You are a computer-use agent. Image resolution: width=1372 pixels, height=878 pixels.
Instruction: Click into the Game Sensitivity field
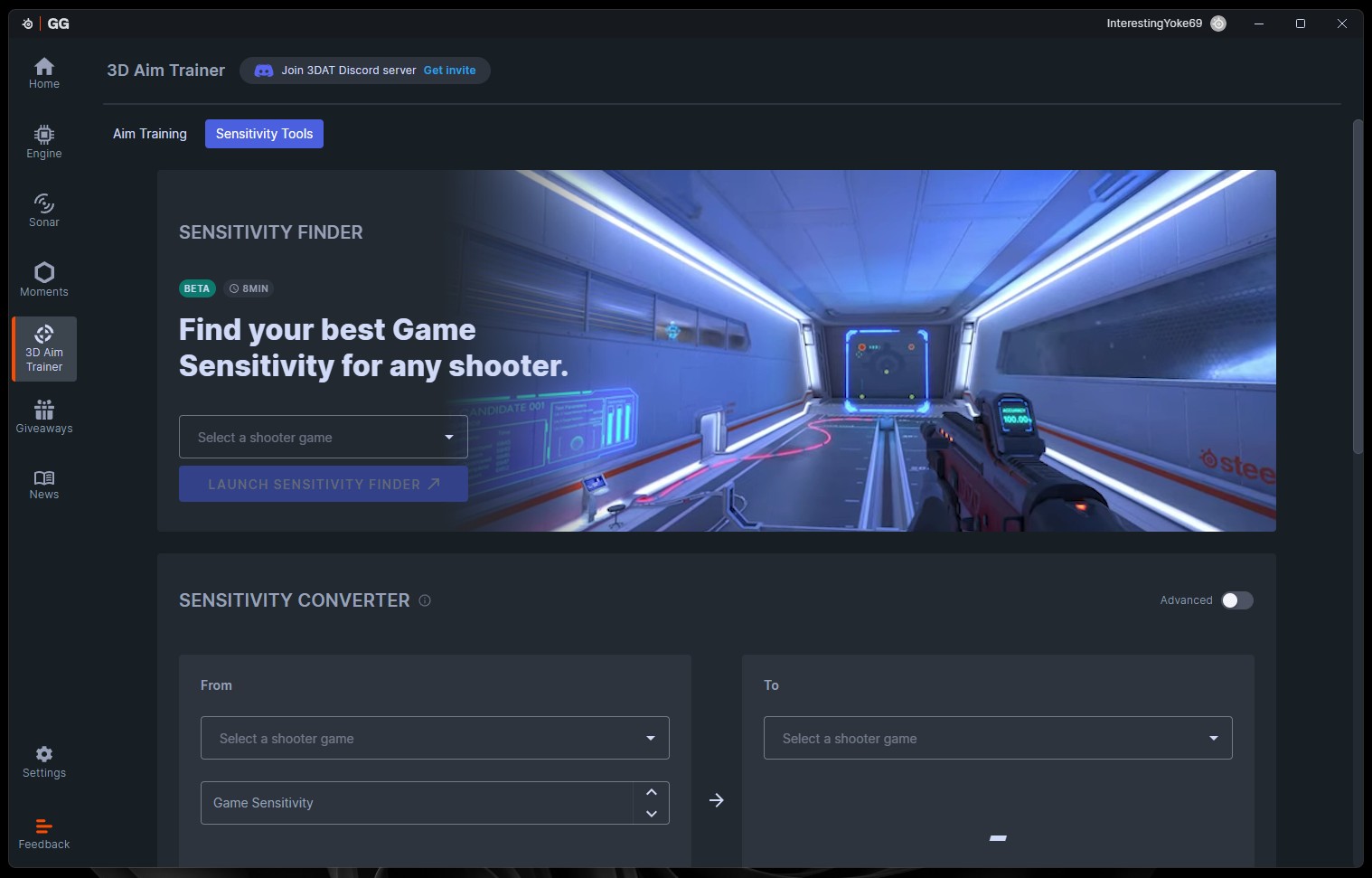point(416,803)
